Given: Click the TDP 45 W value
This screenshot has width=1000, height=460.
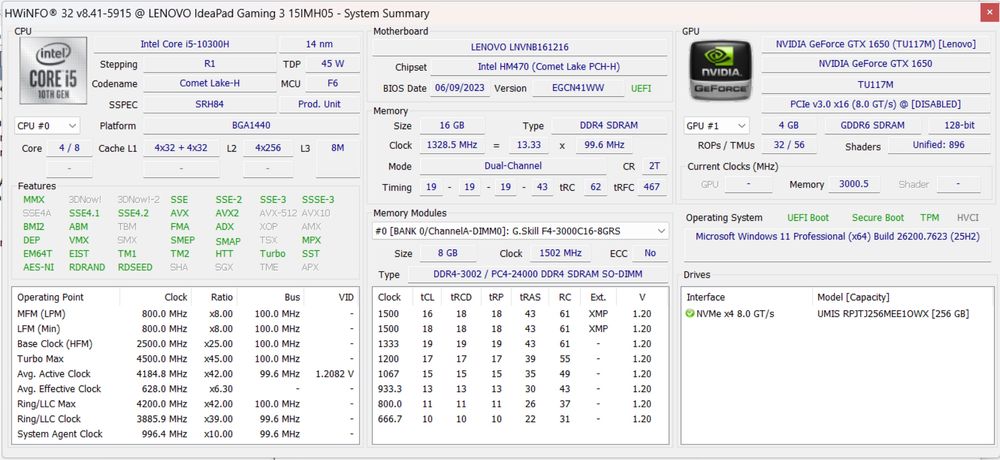Looking at the screenshot, I should (332, 64).
